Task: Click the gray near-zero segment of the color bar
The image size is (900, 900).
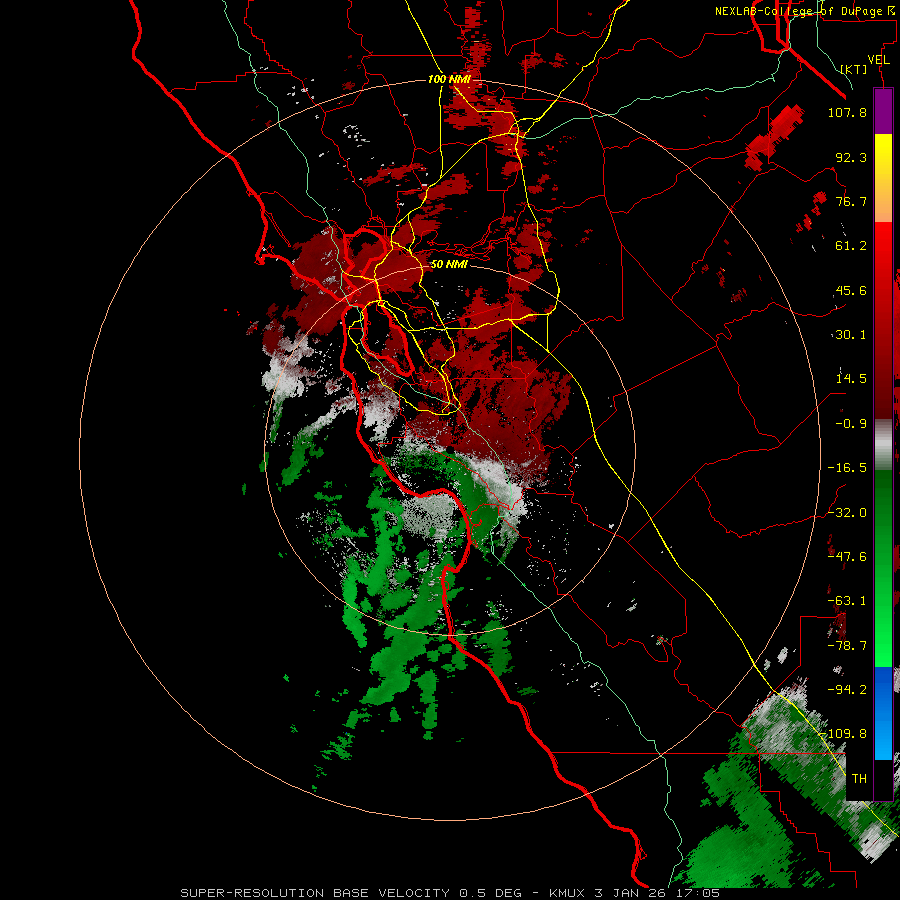Action: [883, 445]
